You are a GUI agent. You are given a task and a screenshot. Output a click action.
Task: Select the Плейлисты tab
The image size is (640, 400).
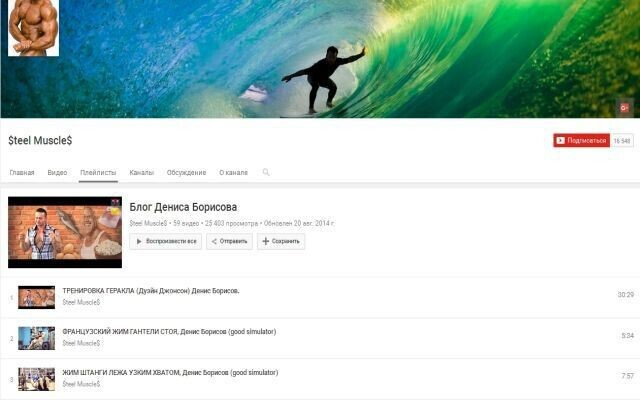(x=98, y=172)
